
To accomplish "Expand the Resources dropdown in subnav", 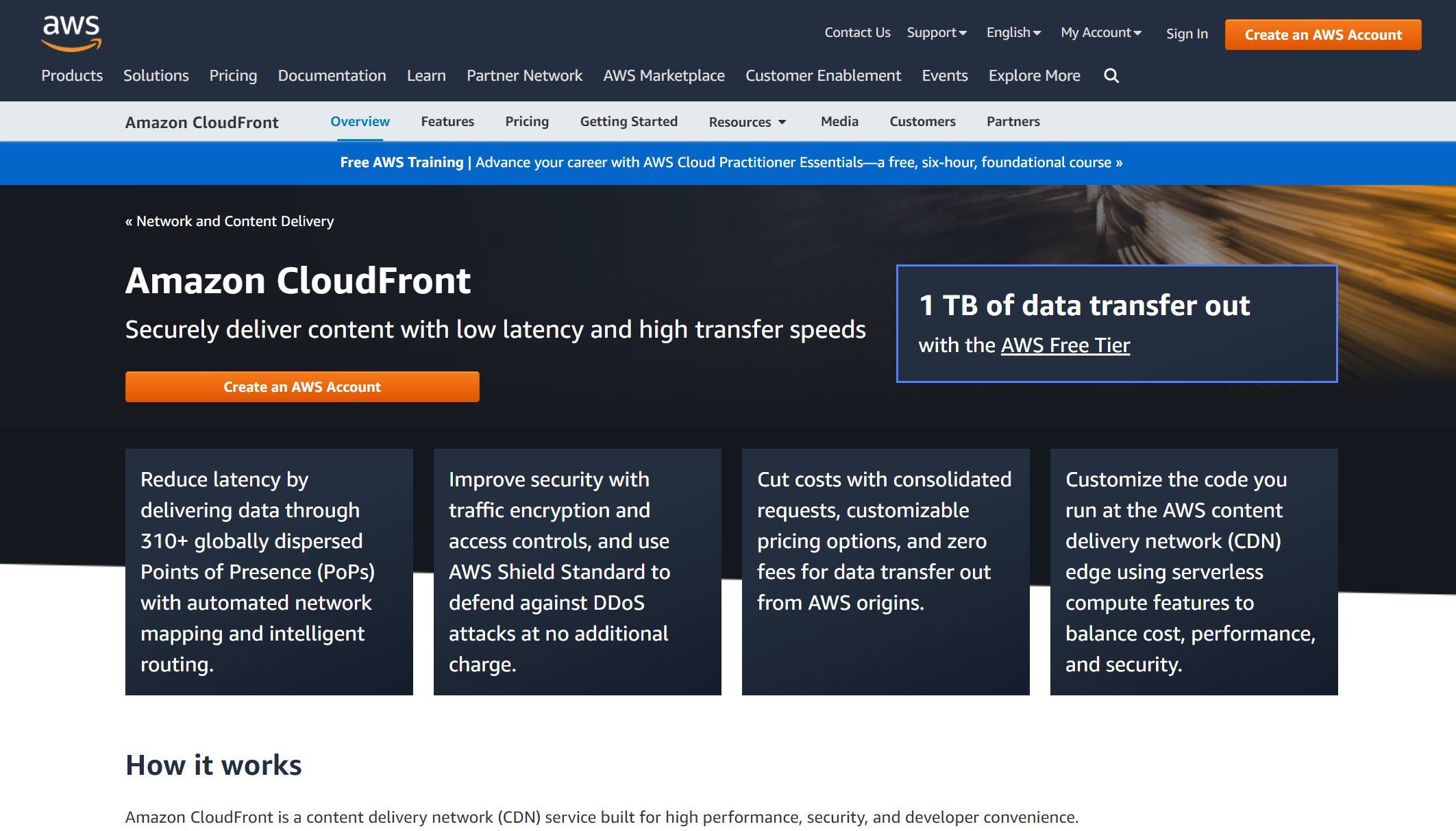I will coord(748,122).
